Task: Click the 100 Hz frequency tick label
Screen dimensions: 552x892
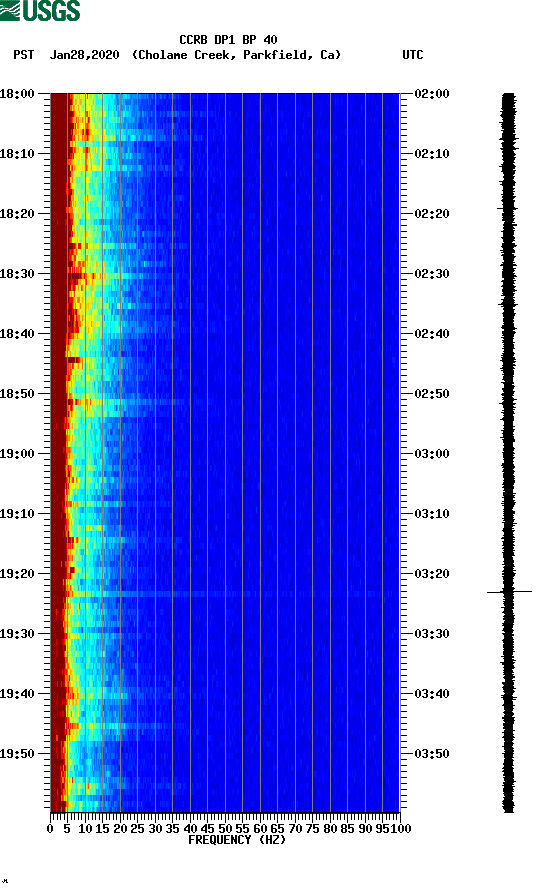Action: click(401, 829)
